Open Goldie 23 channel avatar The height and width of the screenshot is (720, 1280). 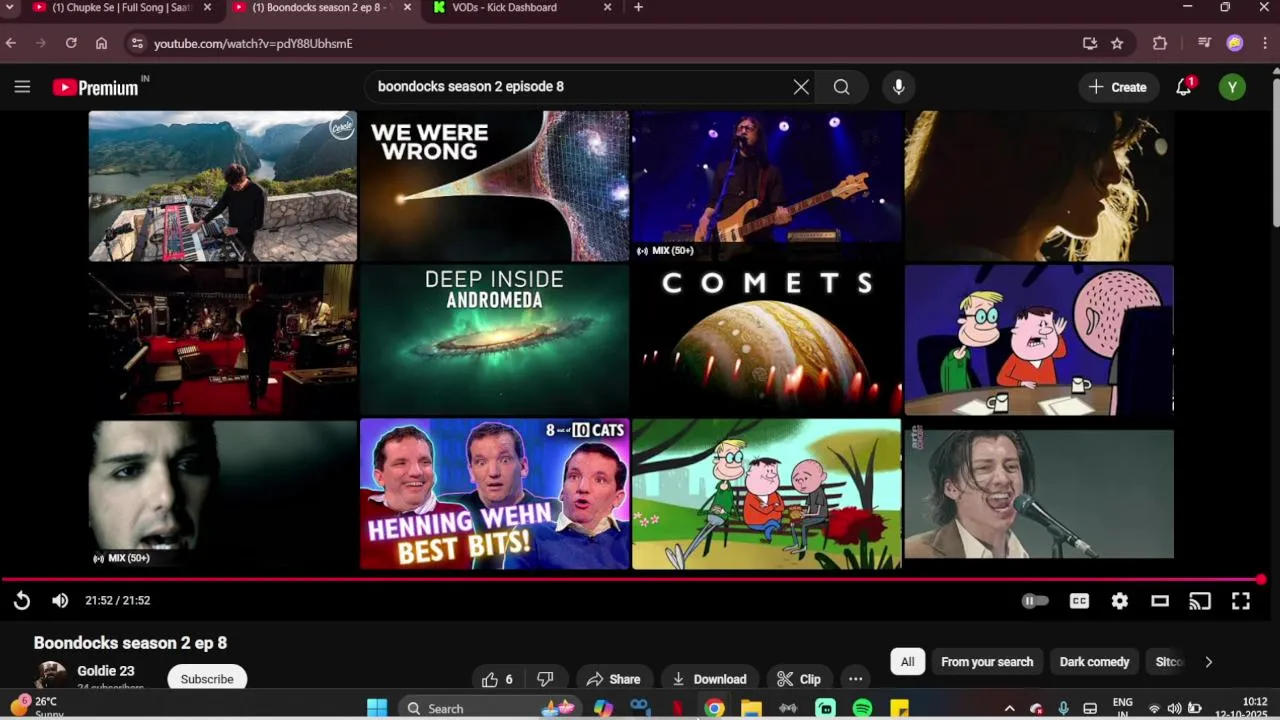click(x=51, y=676)
